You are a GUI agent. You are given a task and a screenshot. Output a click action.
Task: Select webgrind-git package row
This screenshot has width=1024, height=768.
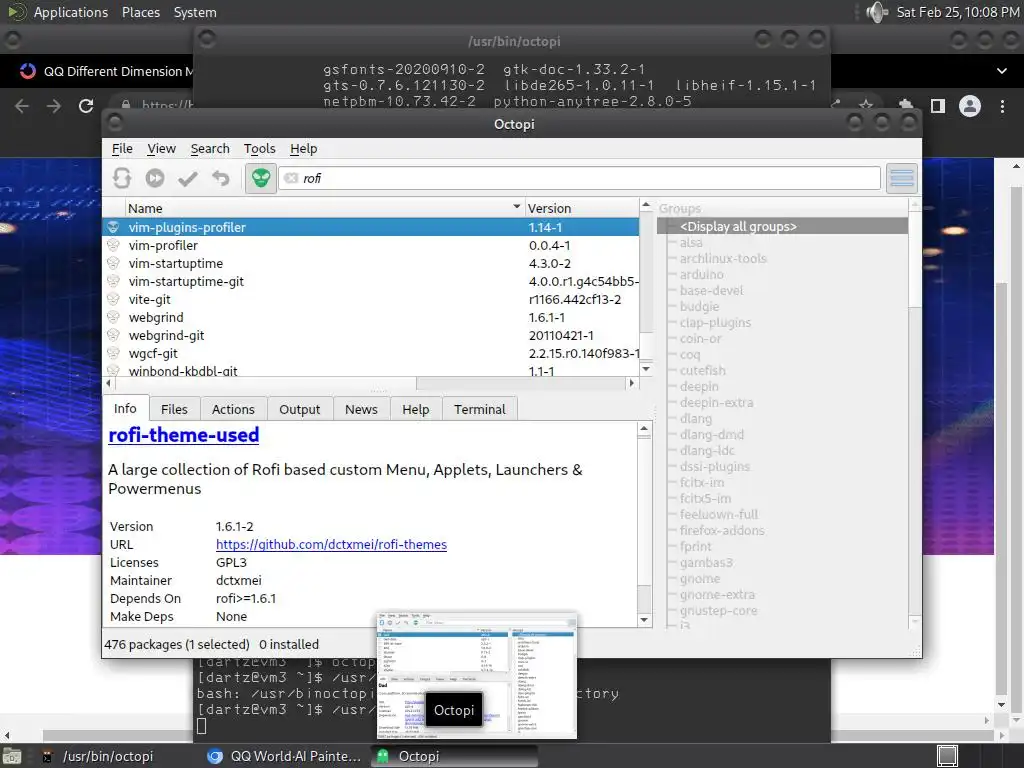click(x=371, y=335)
